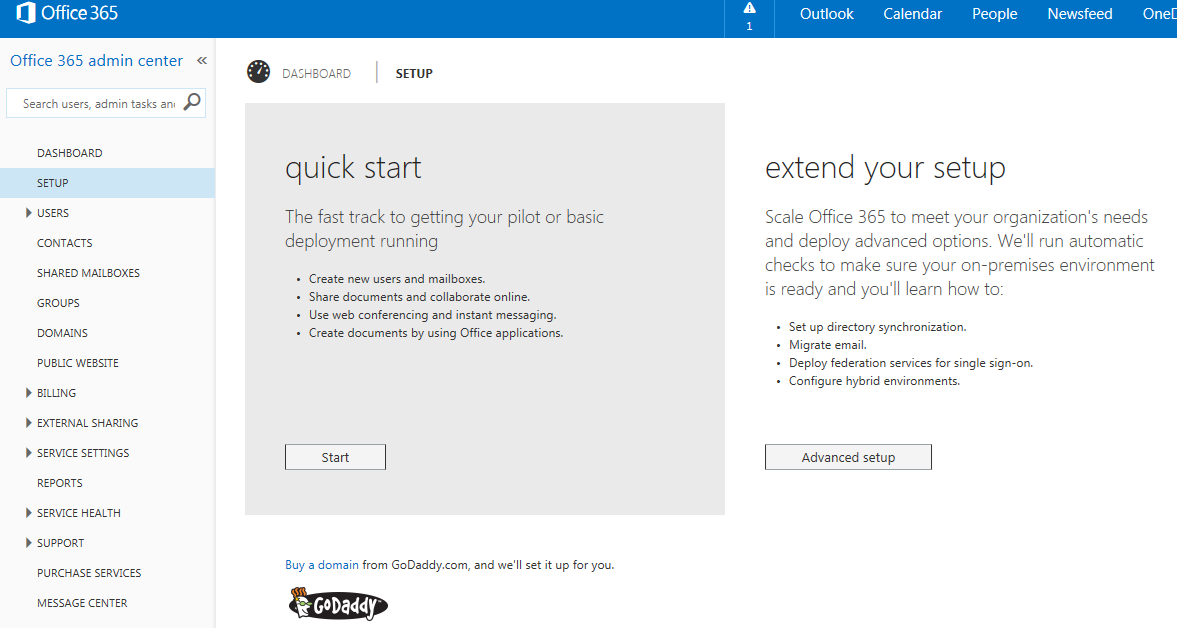Open Outlook from the top bar
This screenshot has width=1177, height=628.
(x=826, y=14)
